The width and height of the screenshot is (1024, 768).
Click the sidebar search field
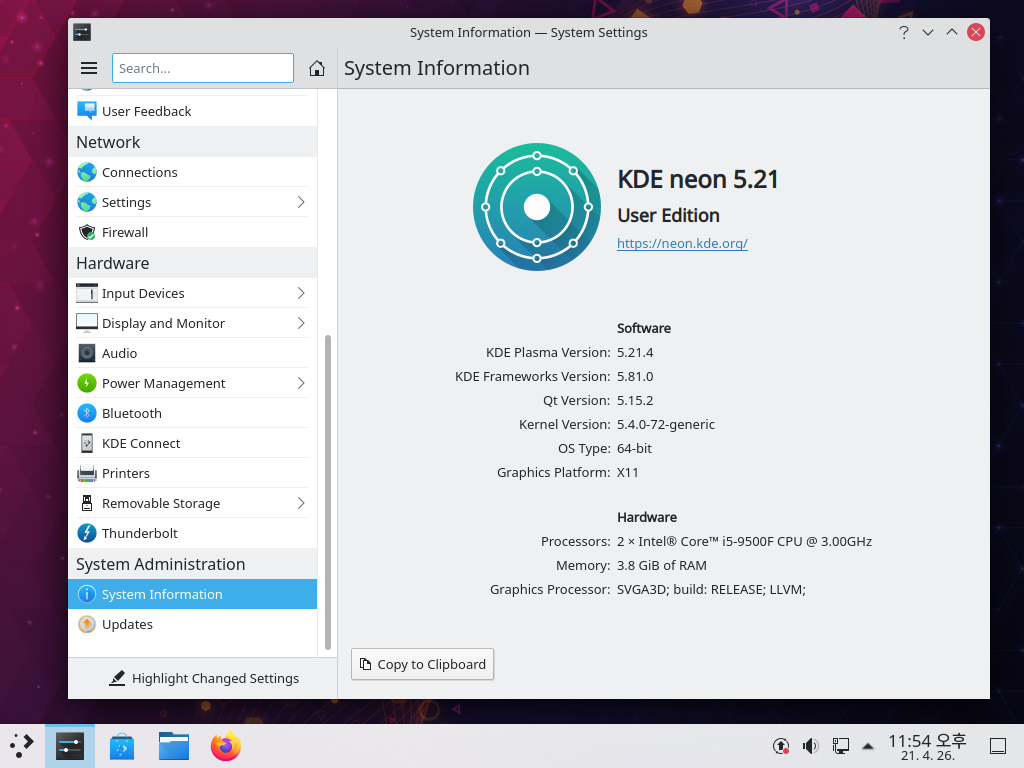(x=202, y=68)
